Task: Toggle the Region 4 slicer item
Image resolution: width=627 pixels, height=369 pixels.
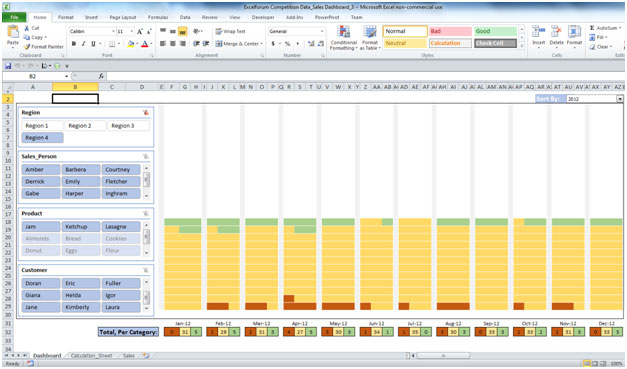Action: 42,138
